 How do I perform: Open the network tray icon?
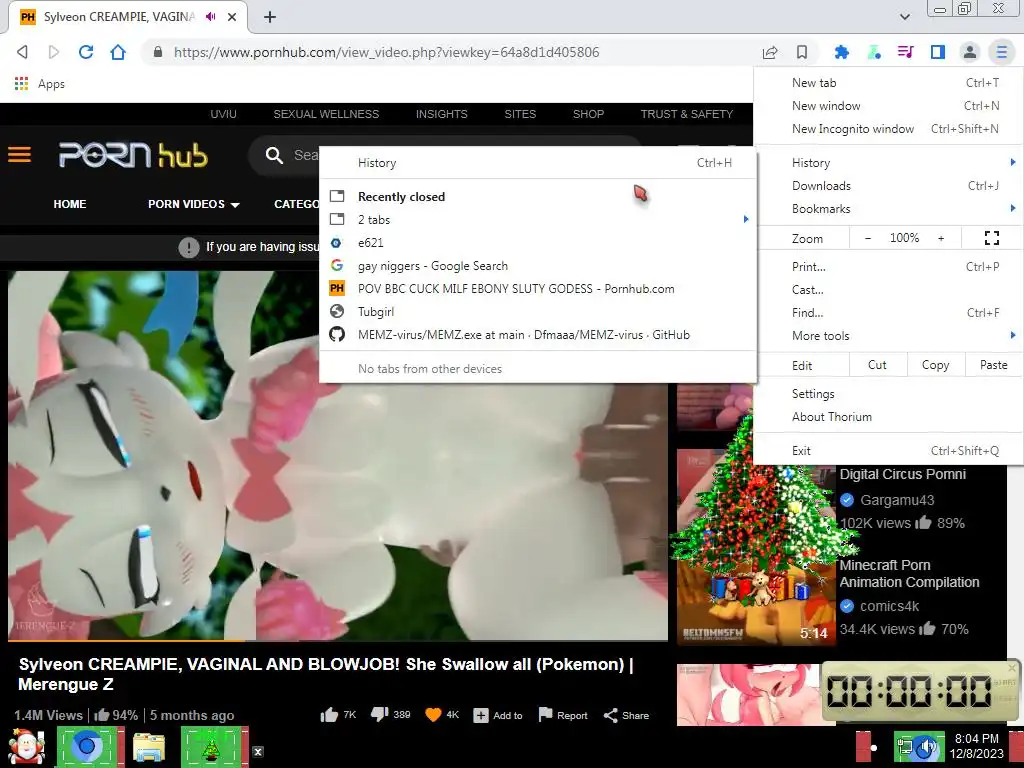[x=904, y=748]
